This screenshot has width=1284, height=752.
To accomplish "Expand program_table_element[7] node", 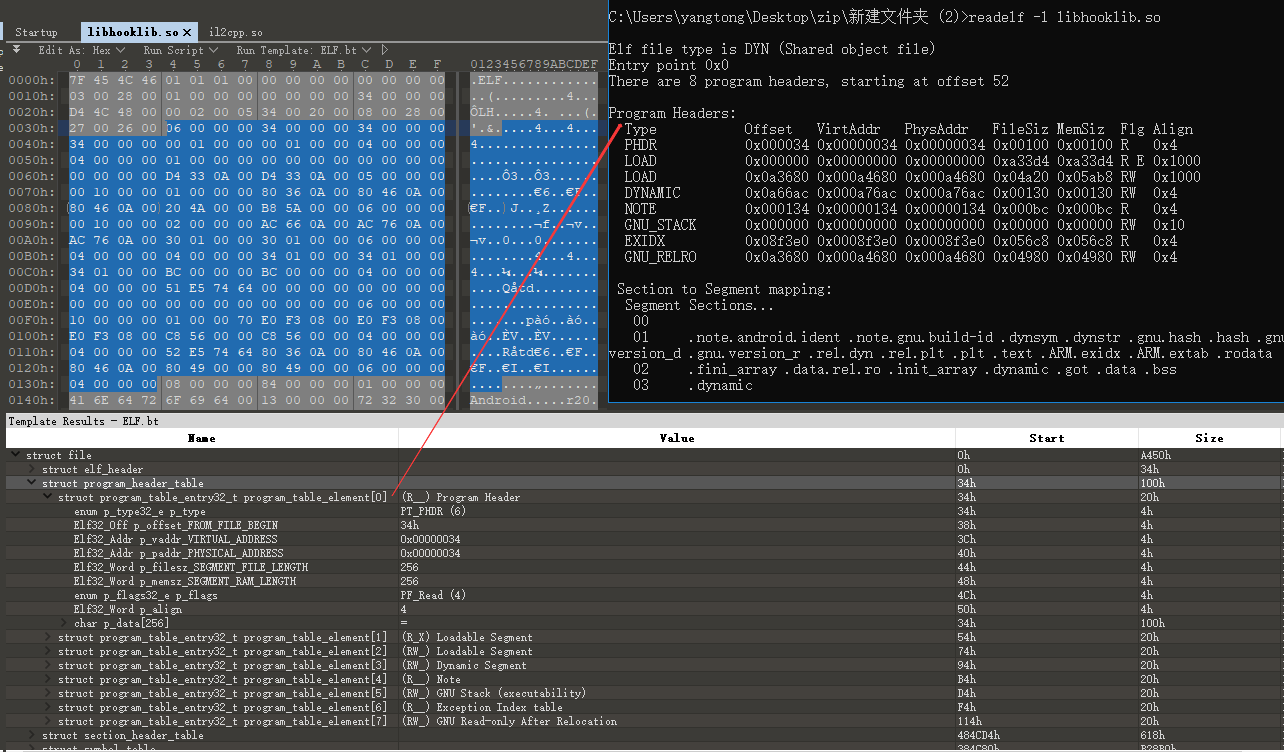I will click(x=47, y=721).
